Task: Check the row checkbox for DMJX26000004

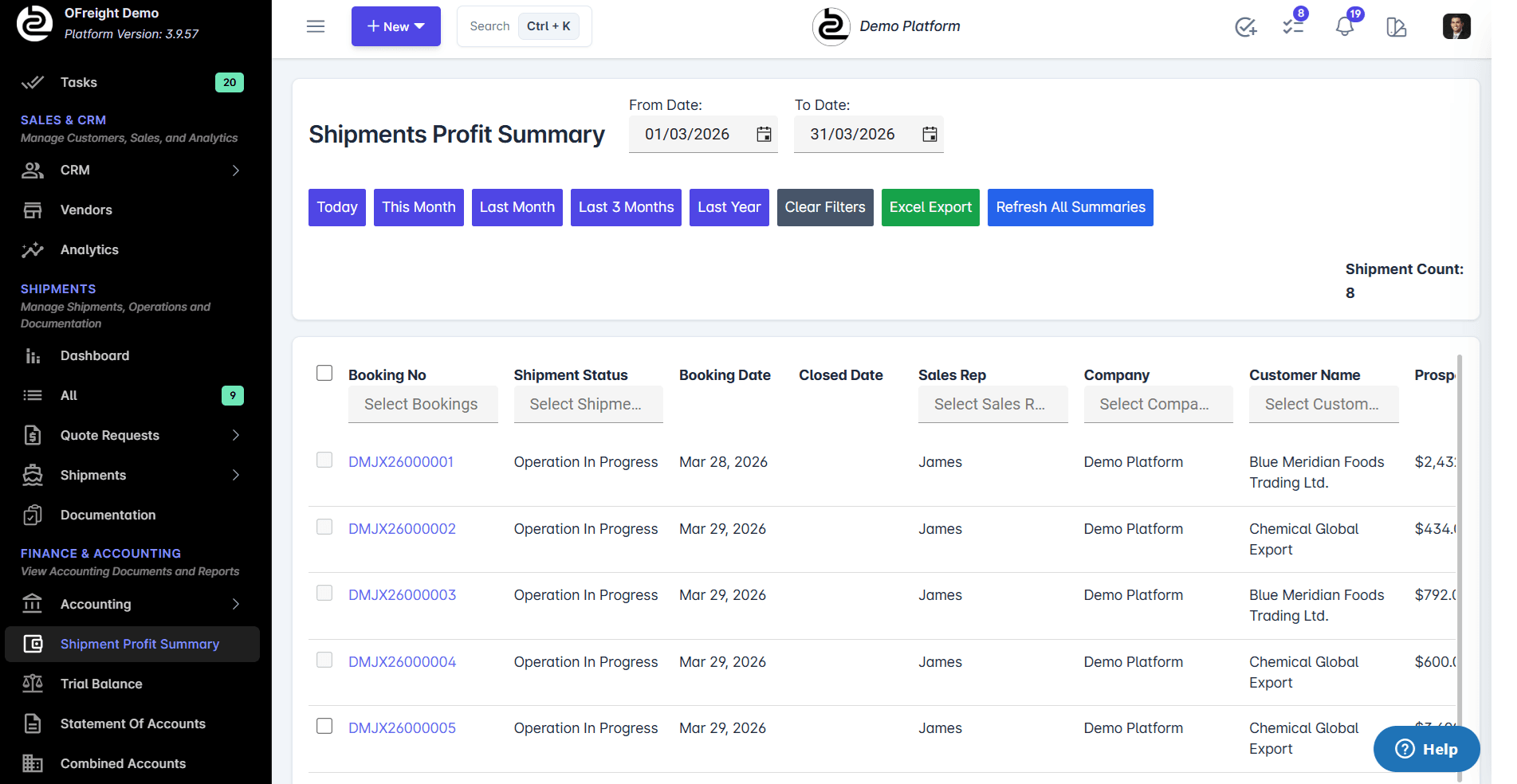Action: (324, 660)
